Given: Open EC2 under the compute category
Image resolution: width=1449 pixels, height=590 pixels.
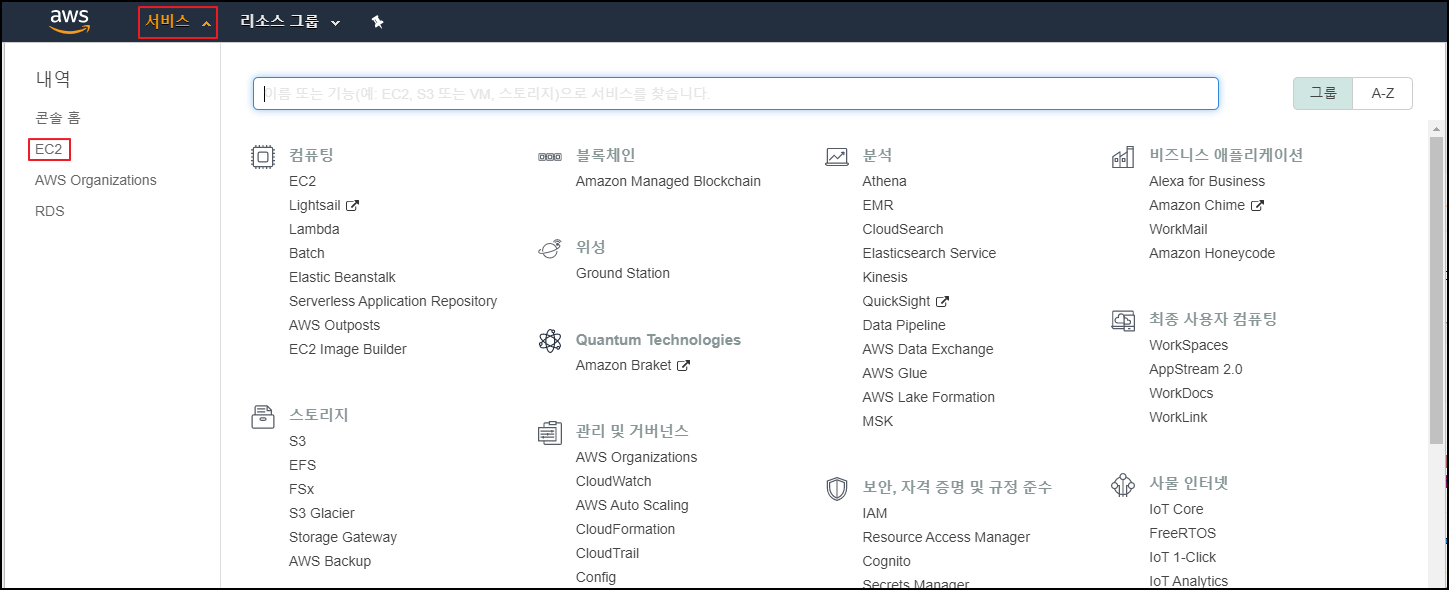Looking at the screenshot, I should (302, 181).
